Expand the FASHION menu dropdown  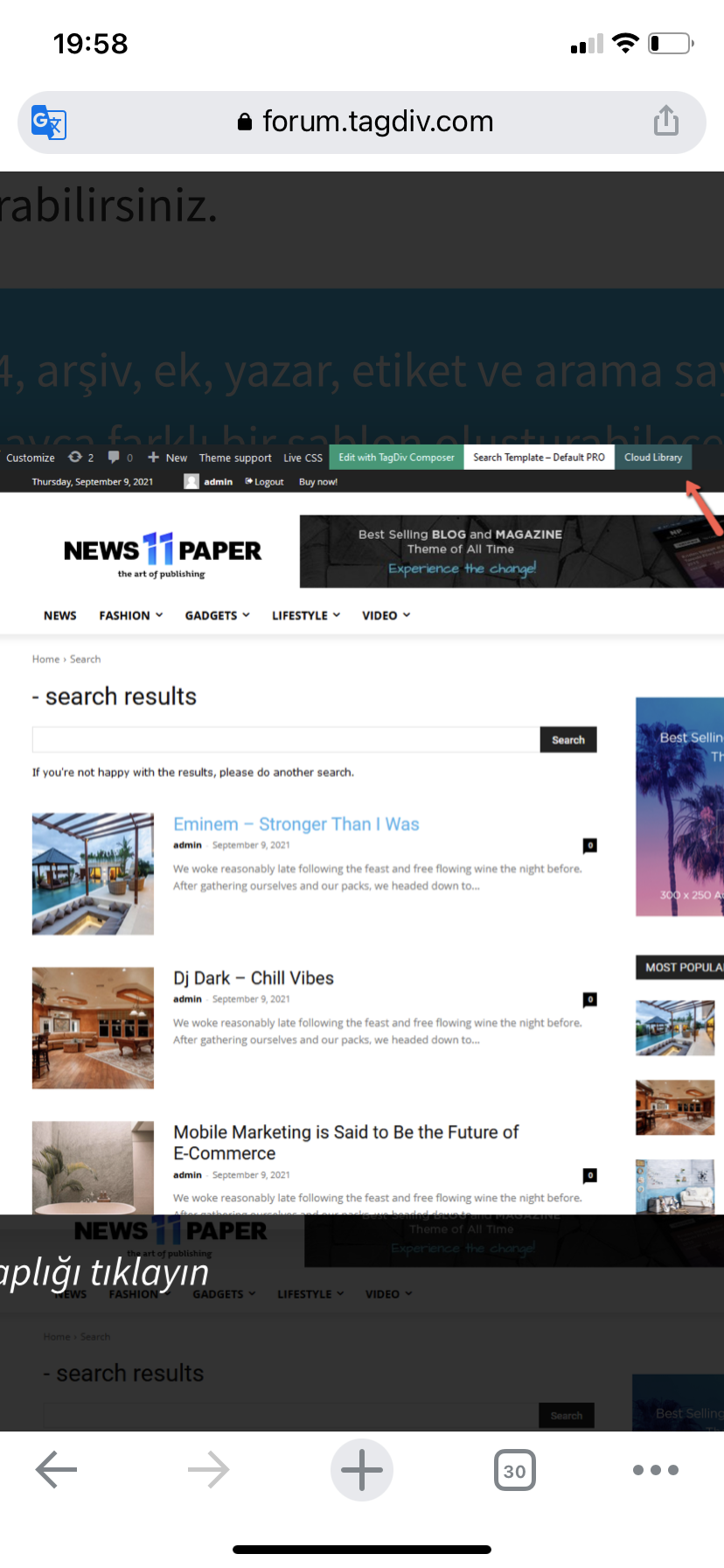click(131, 616)
